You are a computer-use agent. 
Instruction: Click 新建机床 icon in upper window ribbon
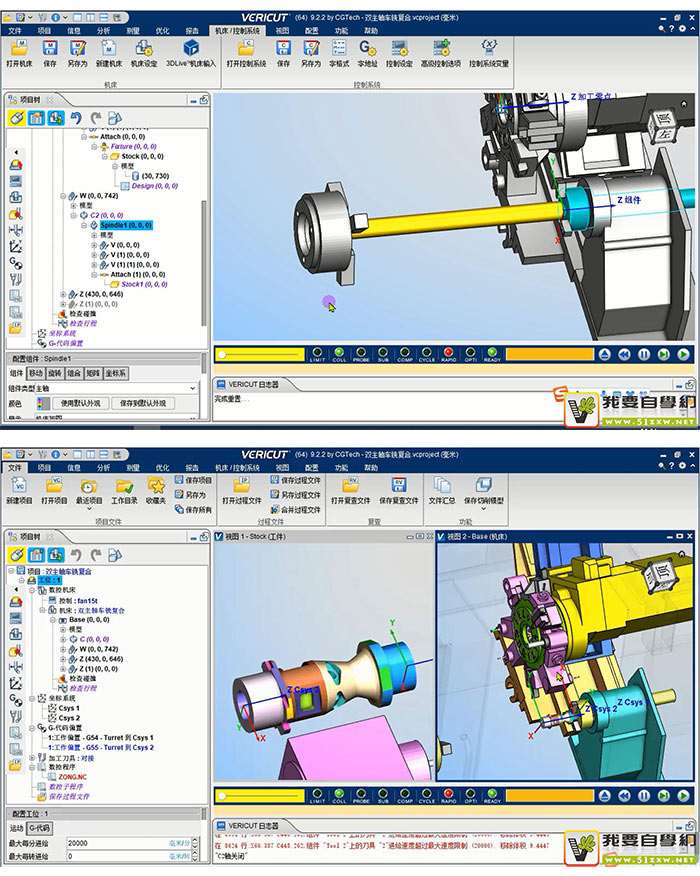click(x=109, y=49)
